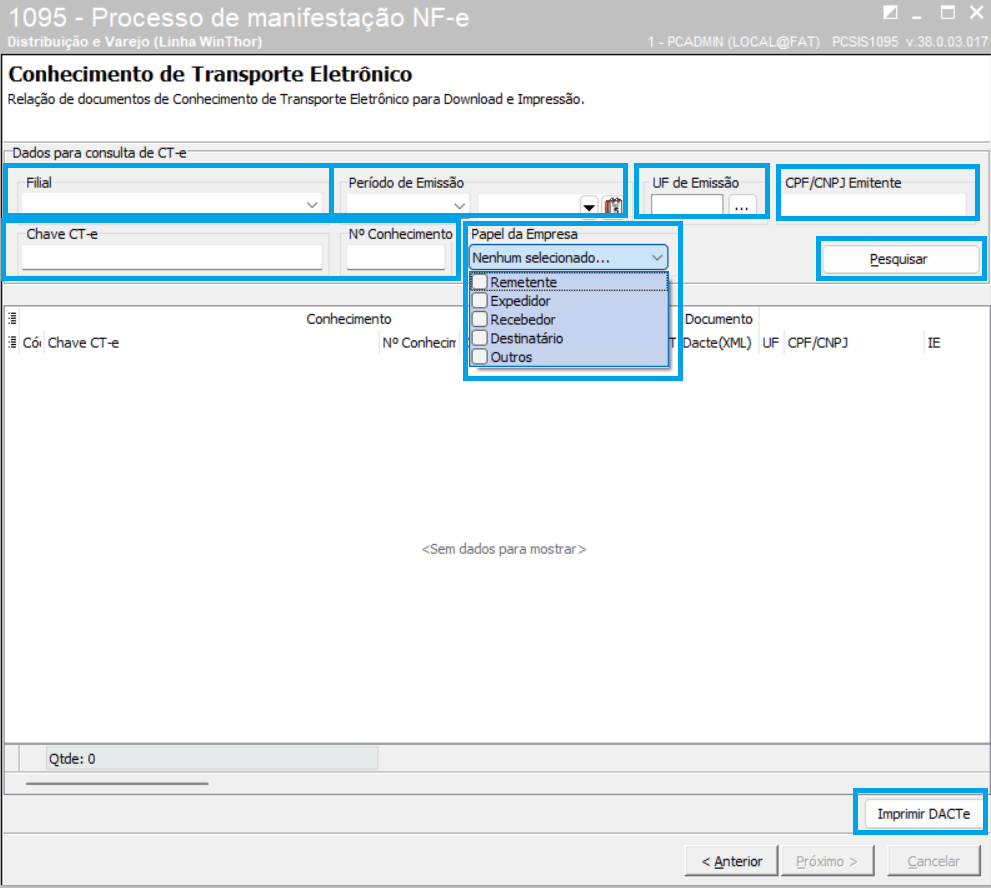Viewport: 991px width, 888px height.
Task: Click the Dacte(XML) column header
Action: click(x=717, y=343)
